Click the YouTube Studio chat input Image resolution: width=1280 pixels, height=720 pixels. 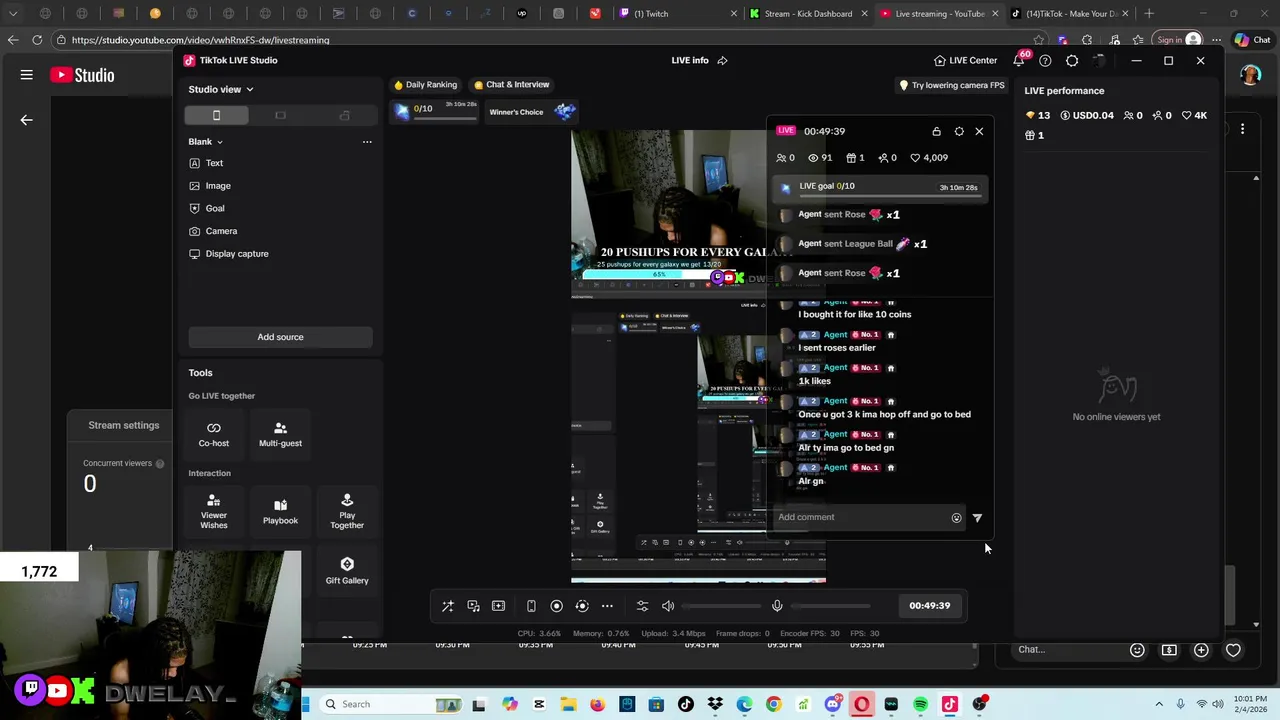[x=1065, y=650]
